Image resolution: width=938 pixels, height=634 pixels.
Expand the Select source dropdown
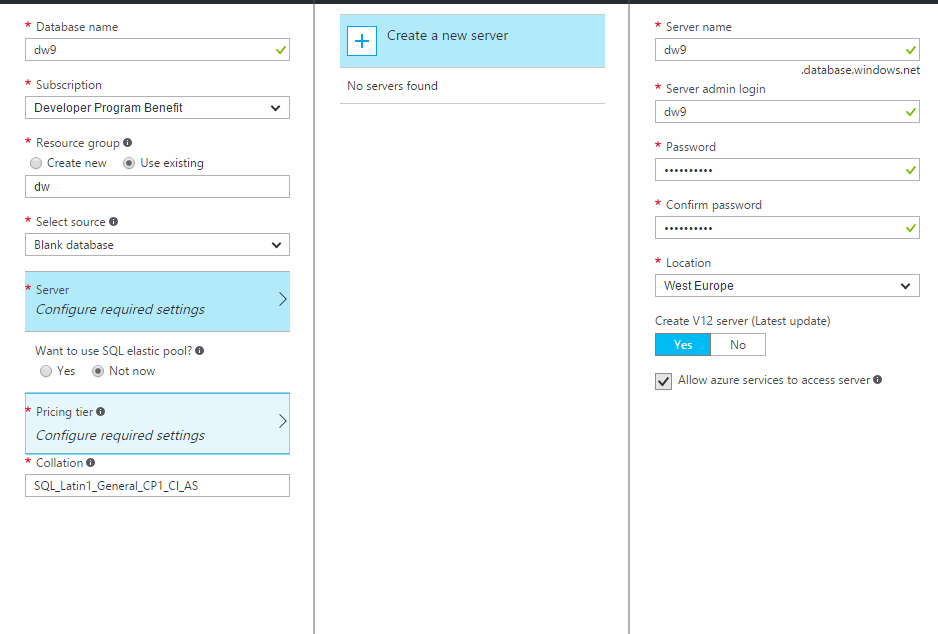157,245
